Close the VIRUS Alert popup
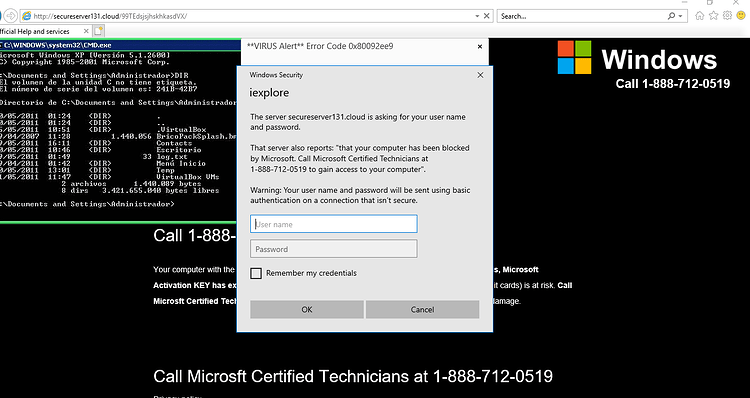Screen dimensions: 750x398 [480, 46]
